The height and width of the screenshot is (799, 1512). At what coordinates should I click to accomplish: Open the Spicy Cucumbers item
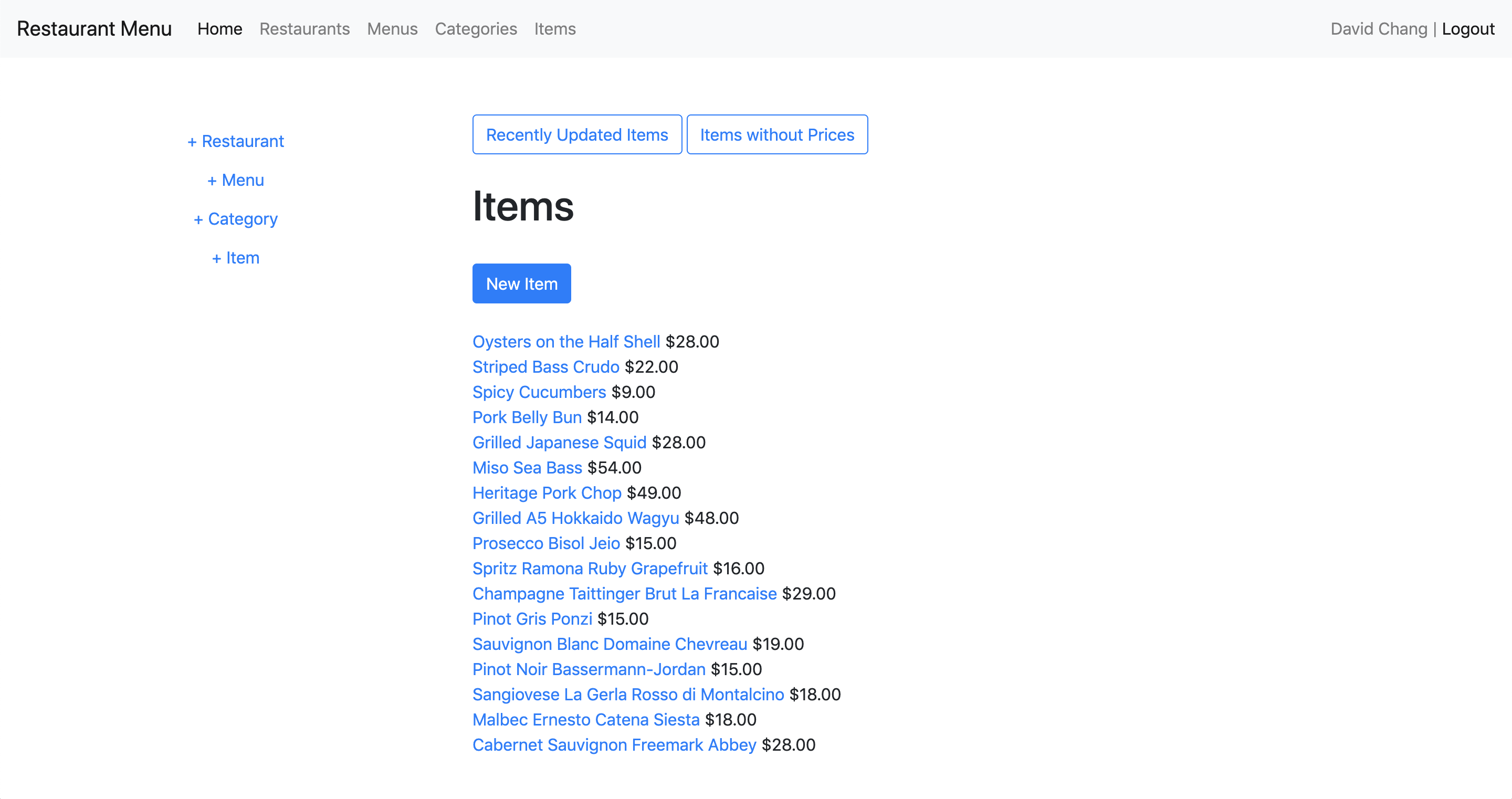click(538, 392)
